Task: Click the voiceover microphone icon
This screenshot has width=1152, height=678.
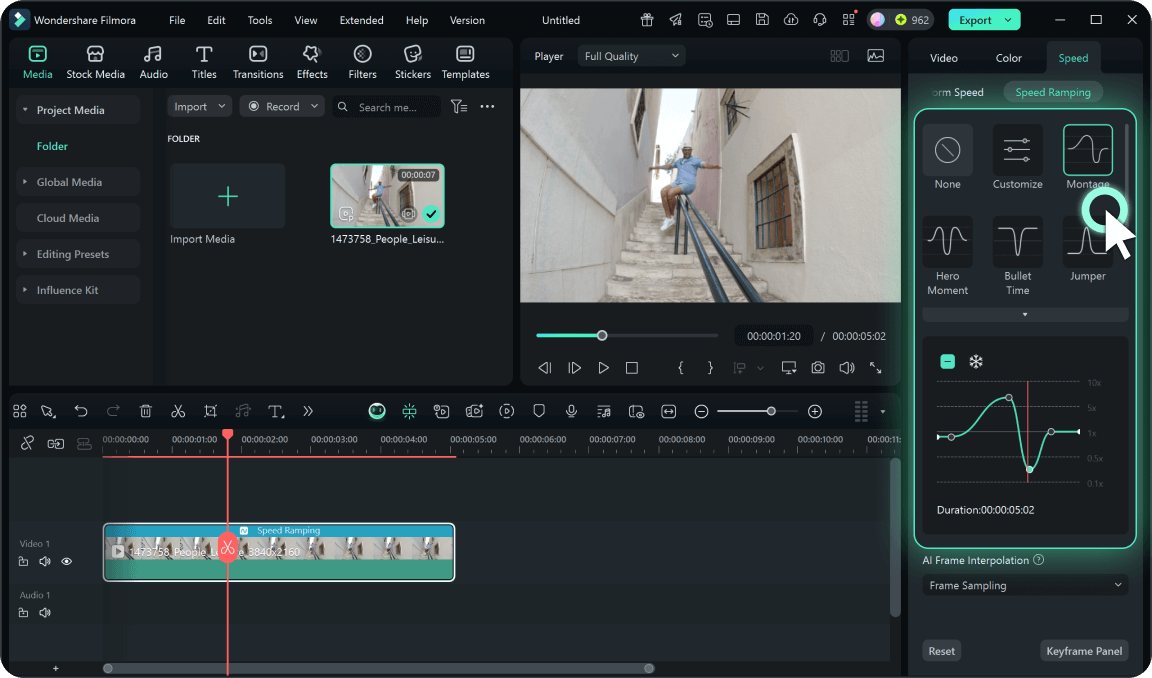Action: (571, 411)
